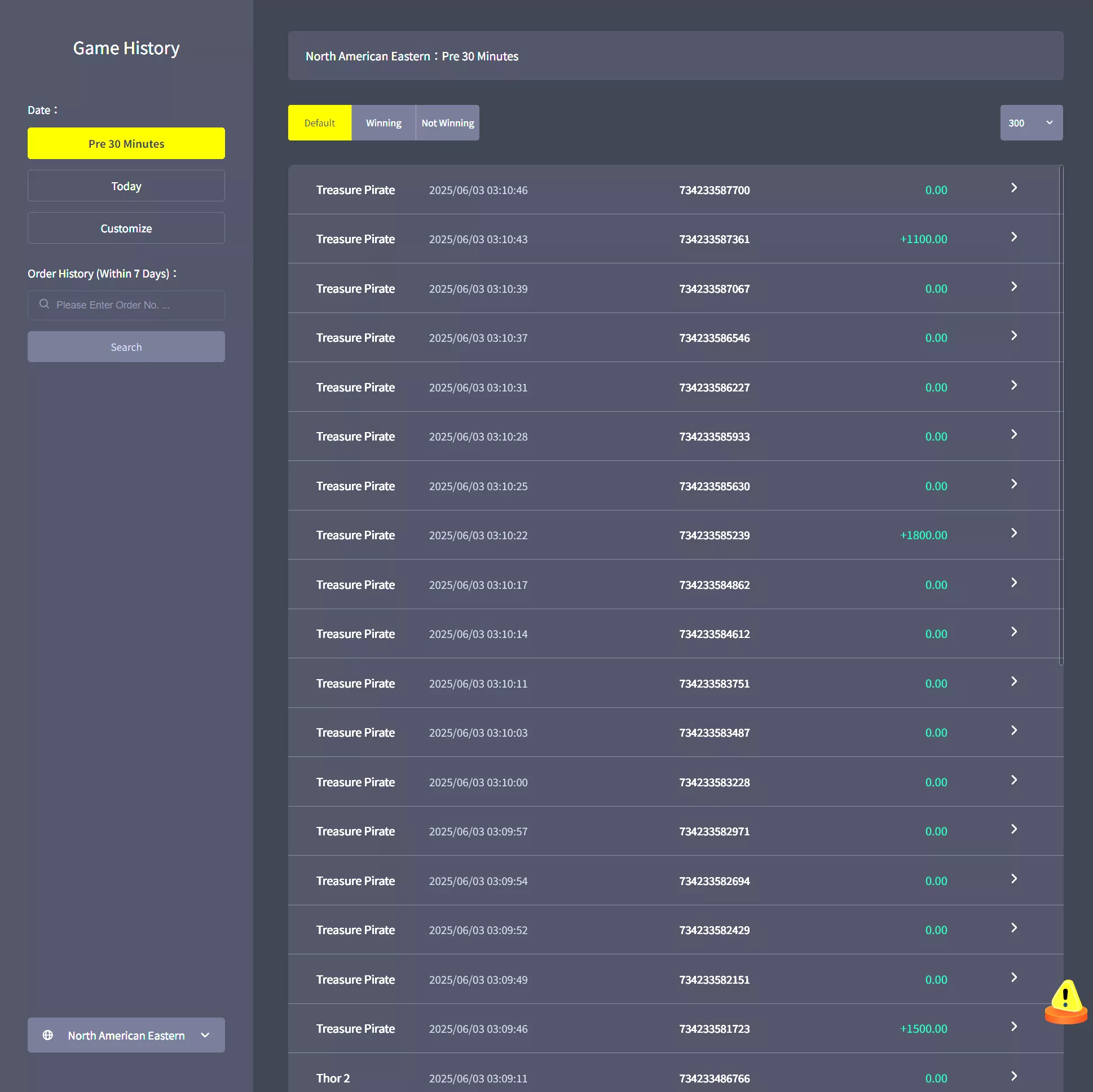Select the Pre 30 Minutes date filter

coord(126,143)
